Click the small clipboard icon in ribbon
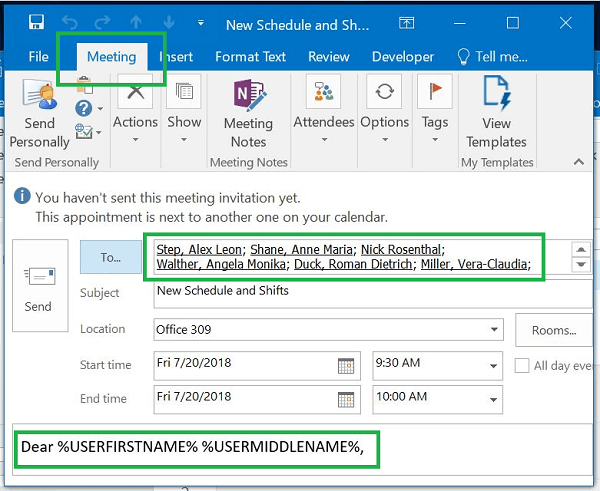The height and width of the screenshot is (491, 600). click(x=85, y=85)
